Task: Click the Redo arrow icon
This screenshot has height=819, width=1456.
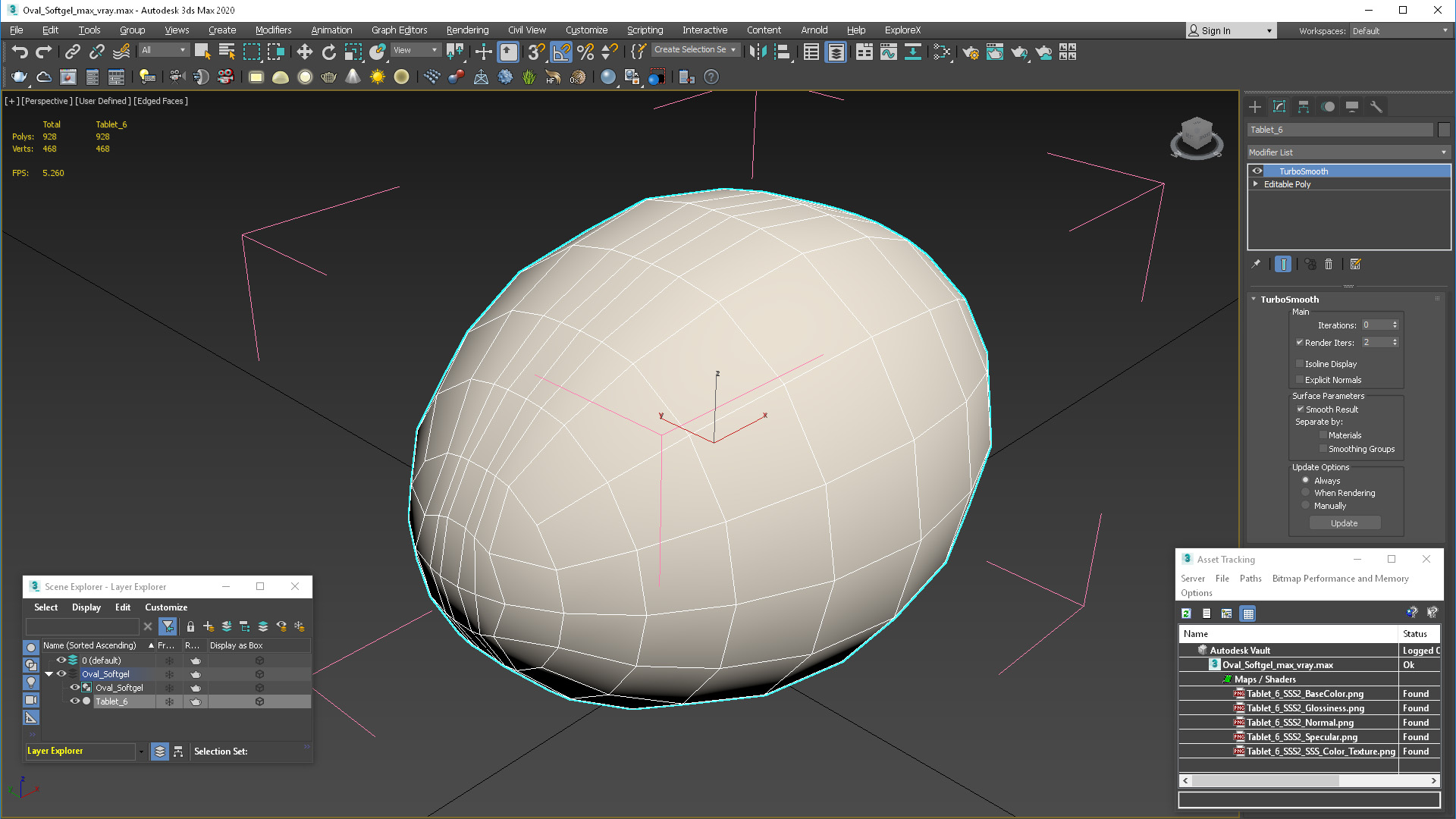Action: [x=44, y=52]
